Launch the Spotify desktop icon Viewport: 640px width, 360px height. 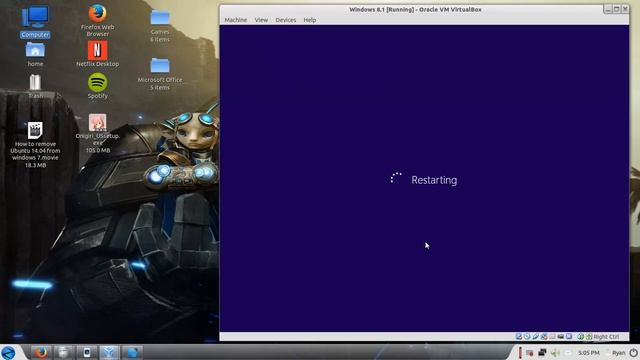pyautogui.click(x=98, y=86)
